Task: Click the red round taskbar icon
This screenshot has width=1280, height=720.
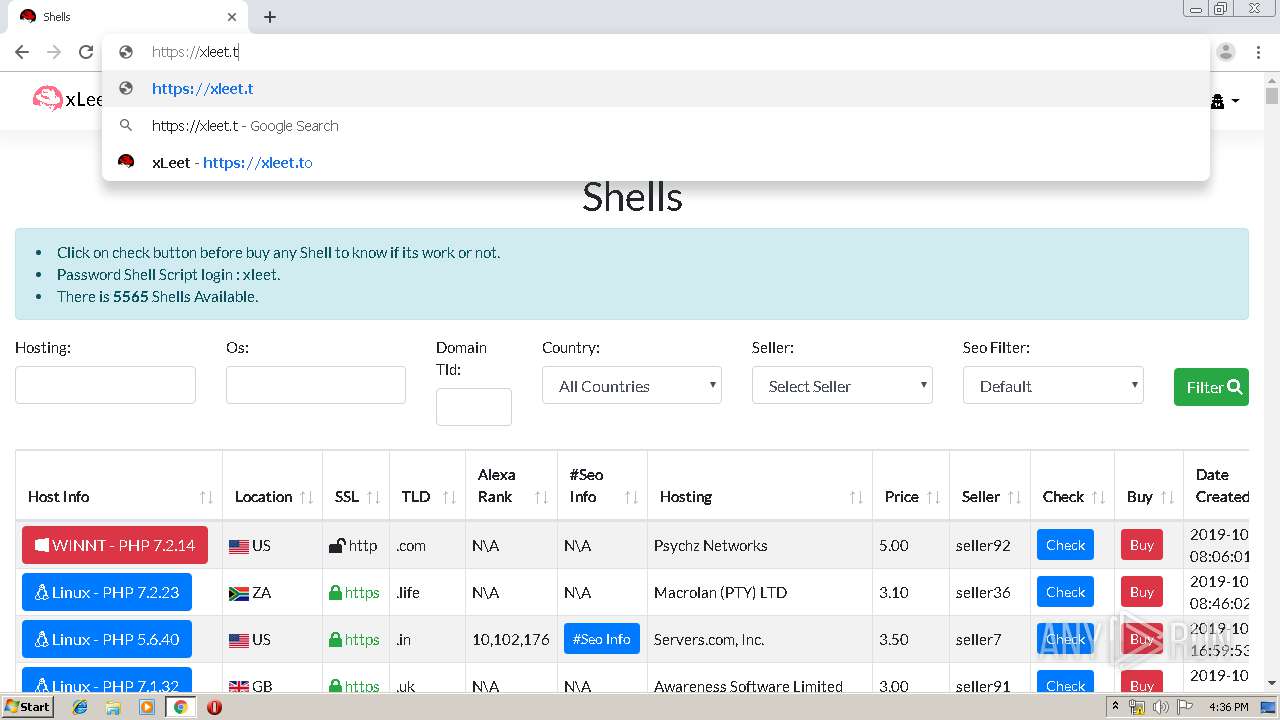Action: (214, 707)
